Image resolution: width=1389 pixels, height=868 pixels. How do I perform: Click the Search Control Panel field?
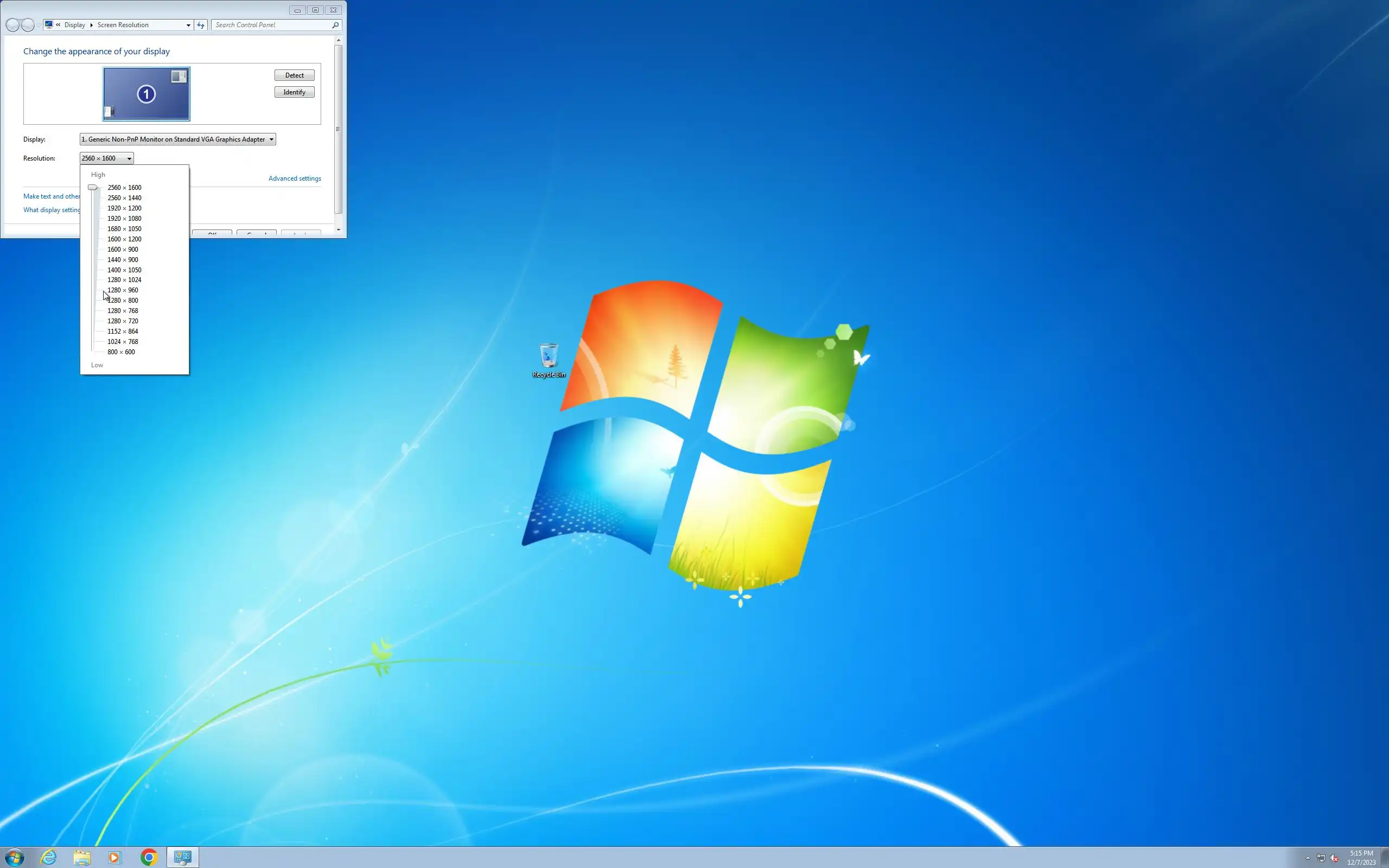coord(271,25)
